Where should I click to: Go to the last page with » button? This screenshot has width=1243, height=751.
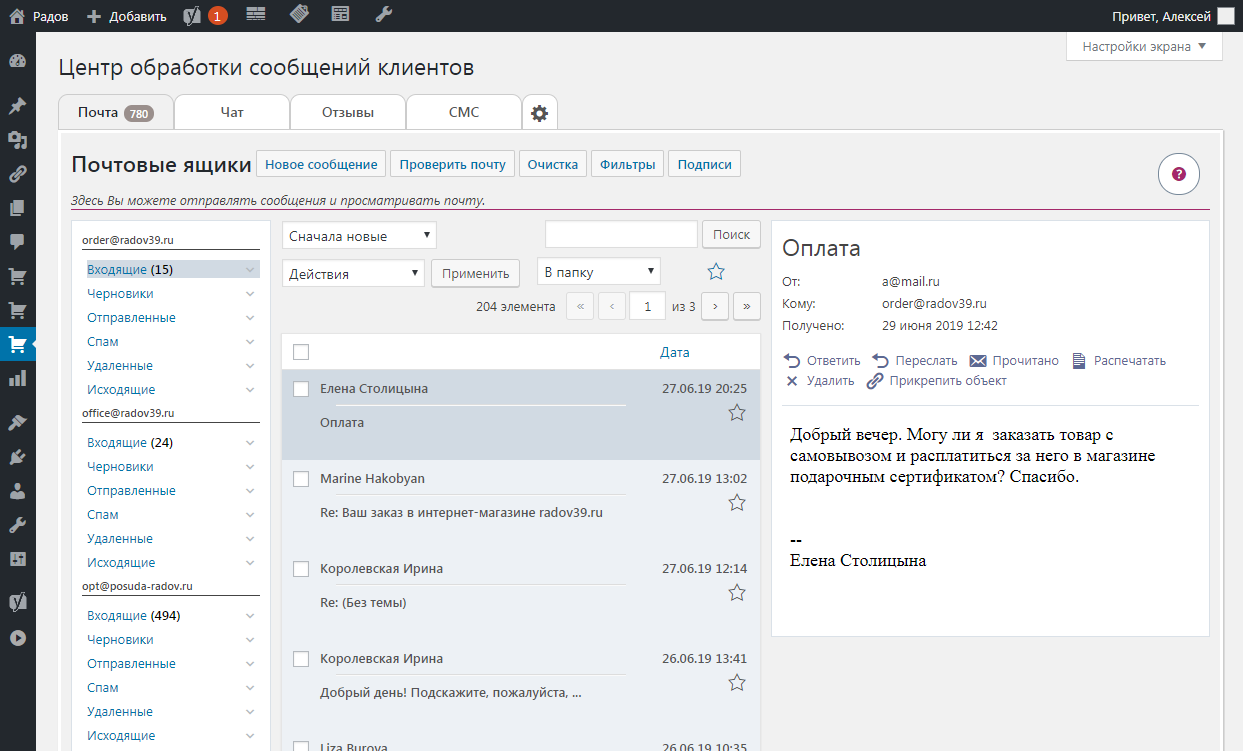pyautogui.click(x=747, y=306)
